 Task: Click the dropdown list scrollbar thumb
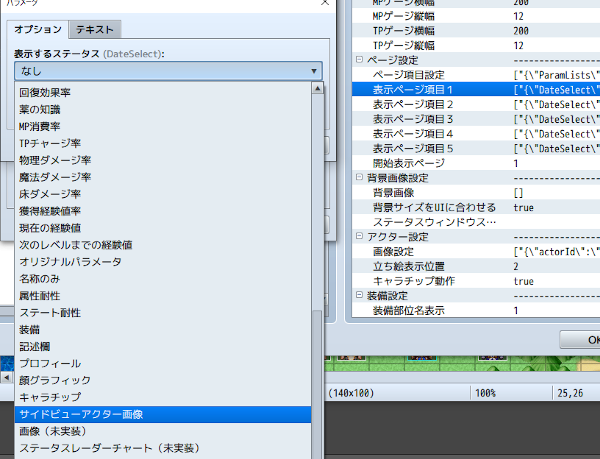pos(318,384)
